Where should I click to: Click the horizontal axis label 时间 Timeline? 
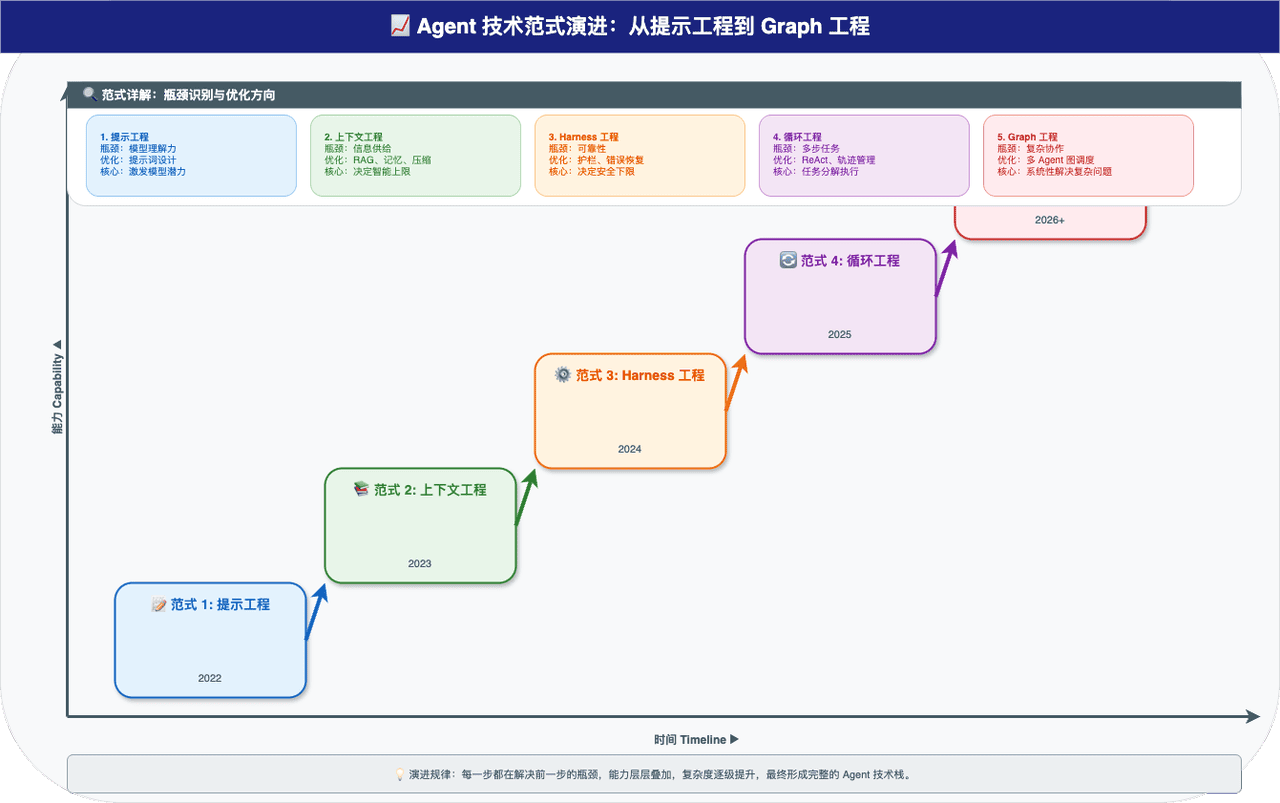[x=696, y=740]
